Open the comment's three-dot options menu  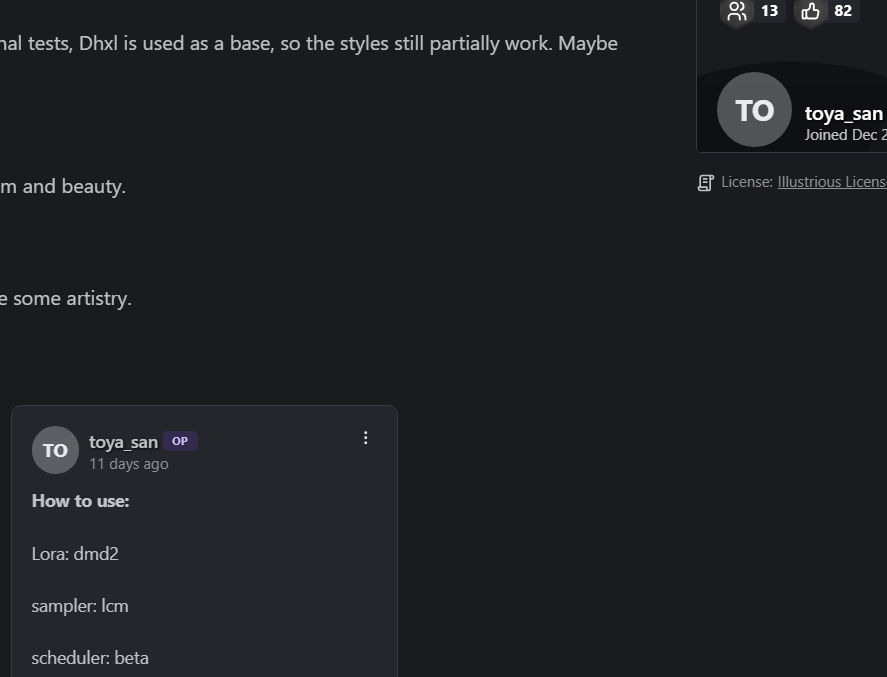[365, 438]
